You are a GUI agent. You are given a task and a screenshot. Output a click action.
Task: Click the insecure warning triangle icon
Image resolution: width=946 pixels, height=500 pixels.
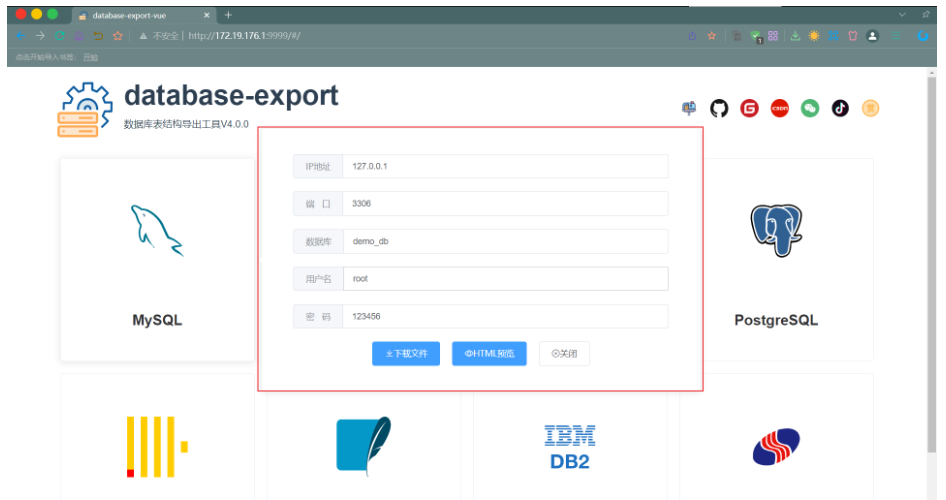pyautogui.click(x=143, y=36)
